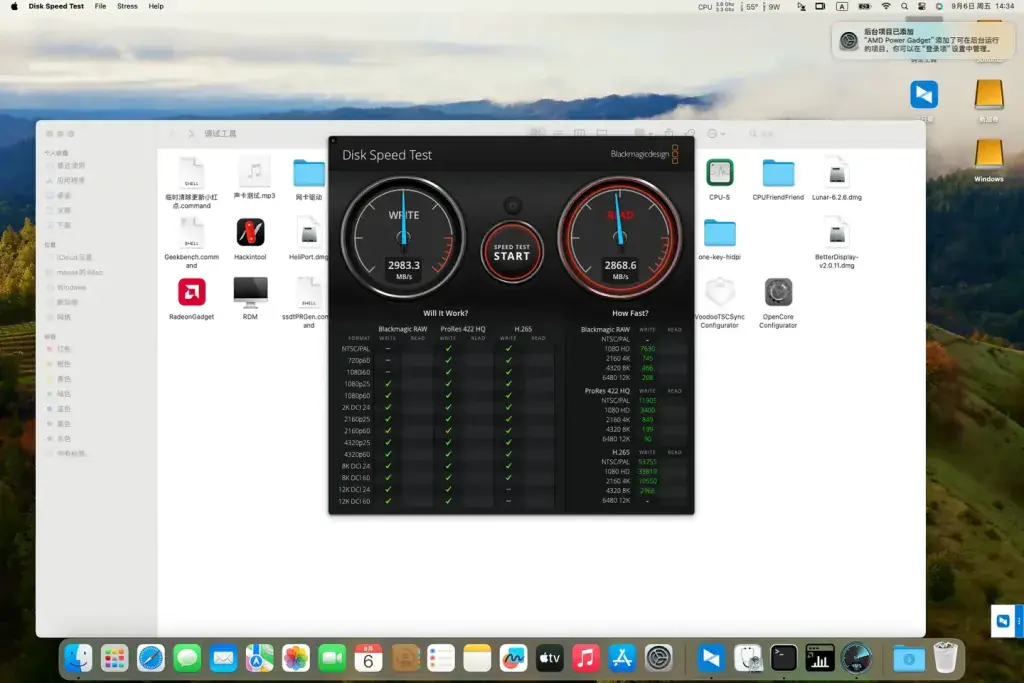Start the disk speed test
This screenshot has width=1024, height=683.
[512, 252]
